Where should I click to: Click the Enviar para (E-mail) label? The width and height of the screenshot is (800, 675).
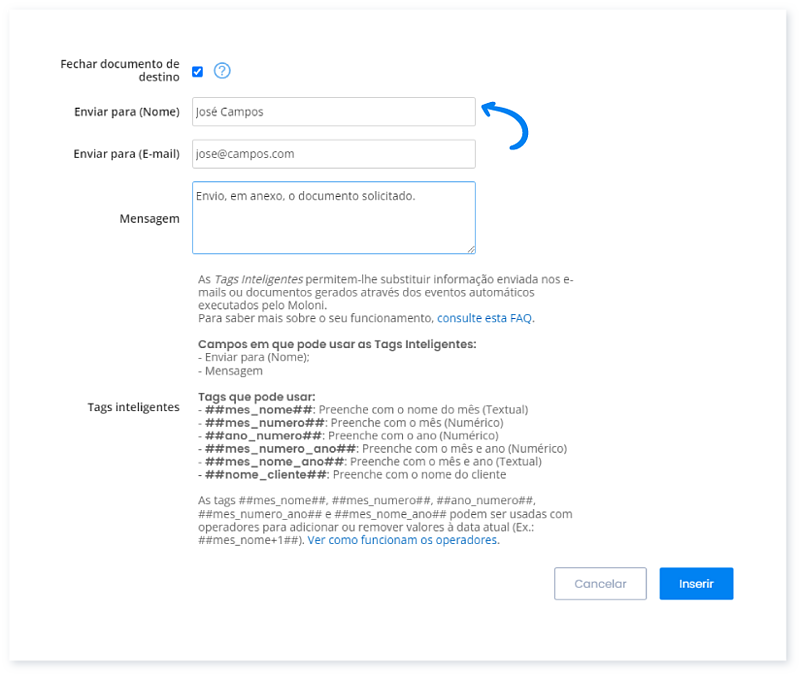point(126,154)
